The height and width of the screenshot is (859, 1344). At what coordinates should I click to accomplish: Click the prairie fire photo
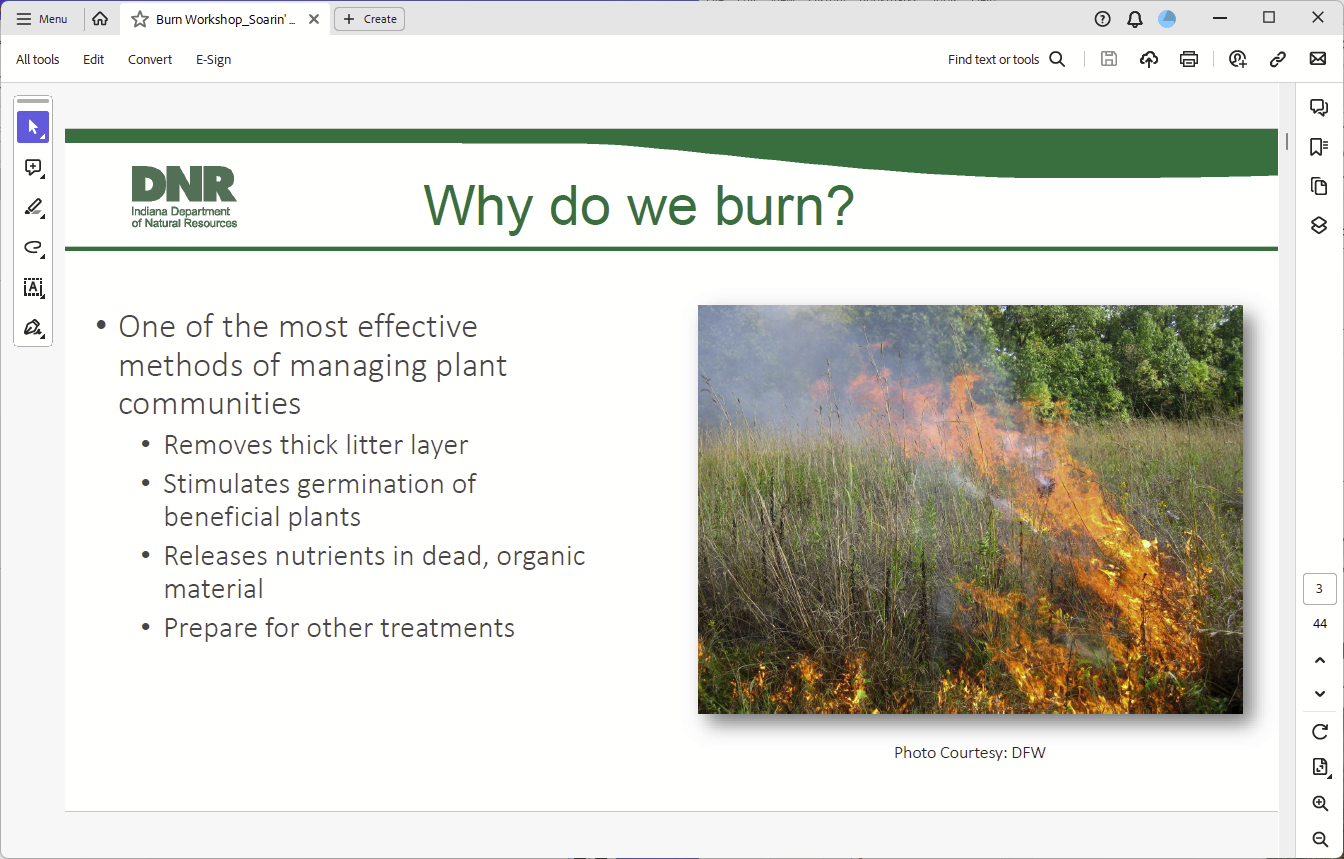970,509
